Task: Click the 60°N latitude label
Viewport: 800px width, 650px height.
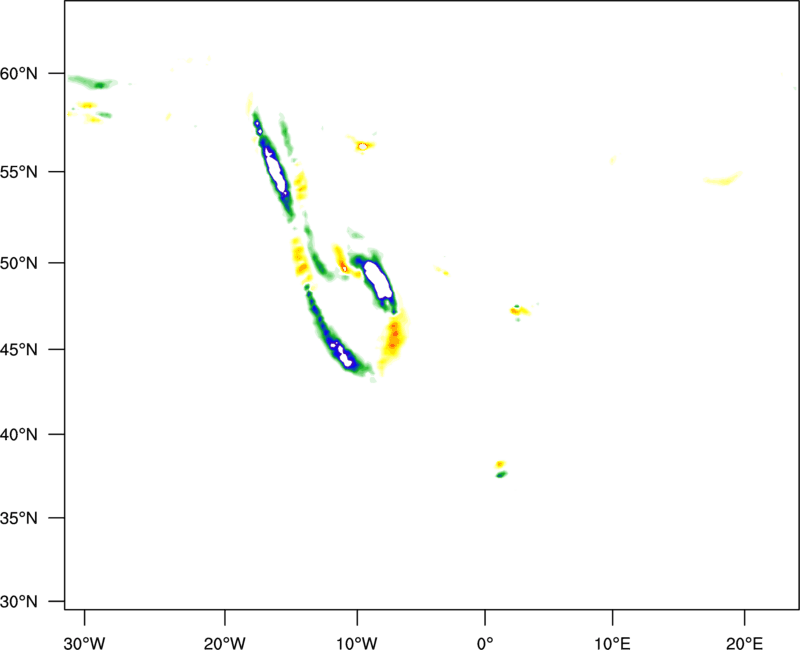Action: tap(19, 73)
